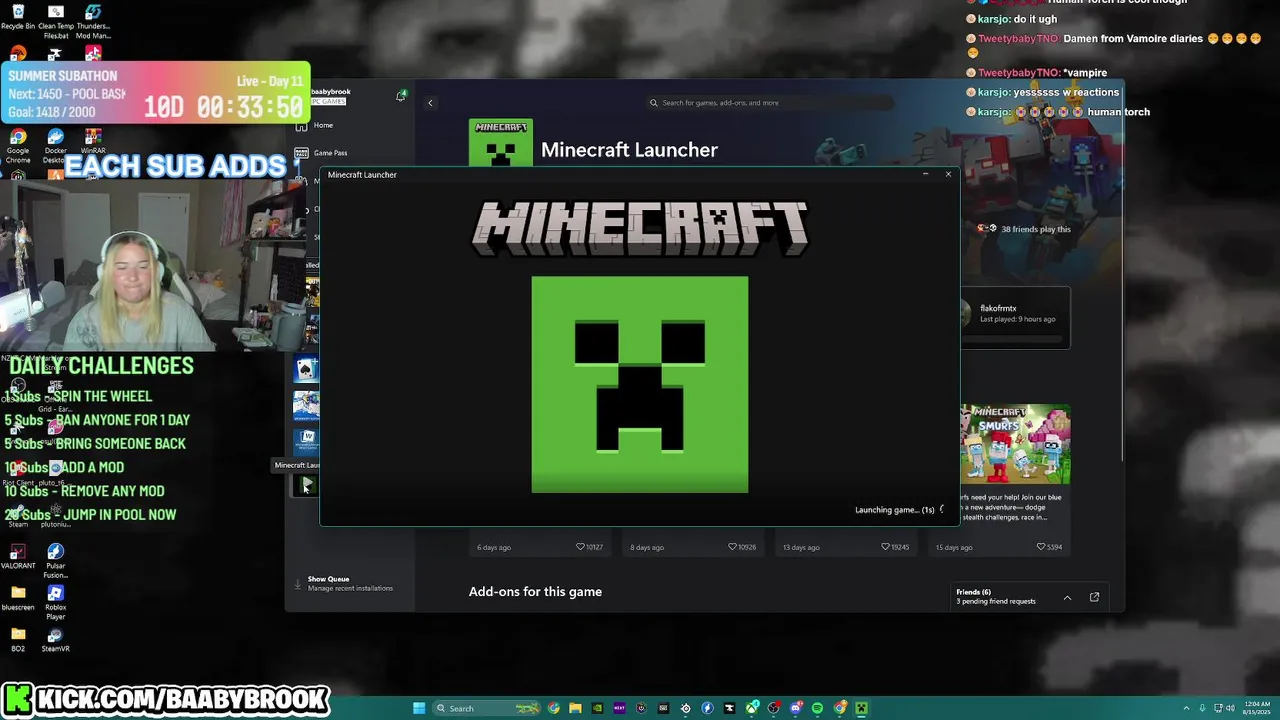Open Clean Temp Files.bat desktop shortcut

[x=56, y=22]
